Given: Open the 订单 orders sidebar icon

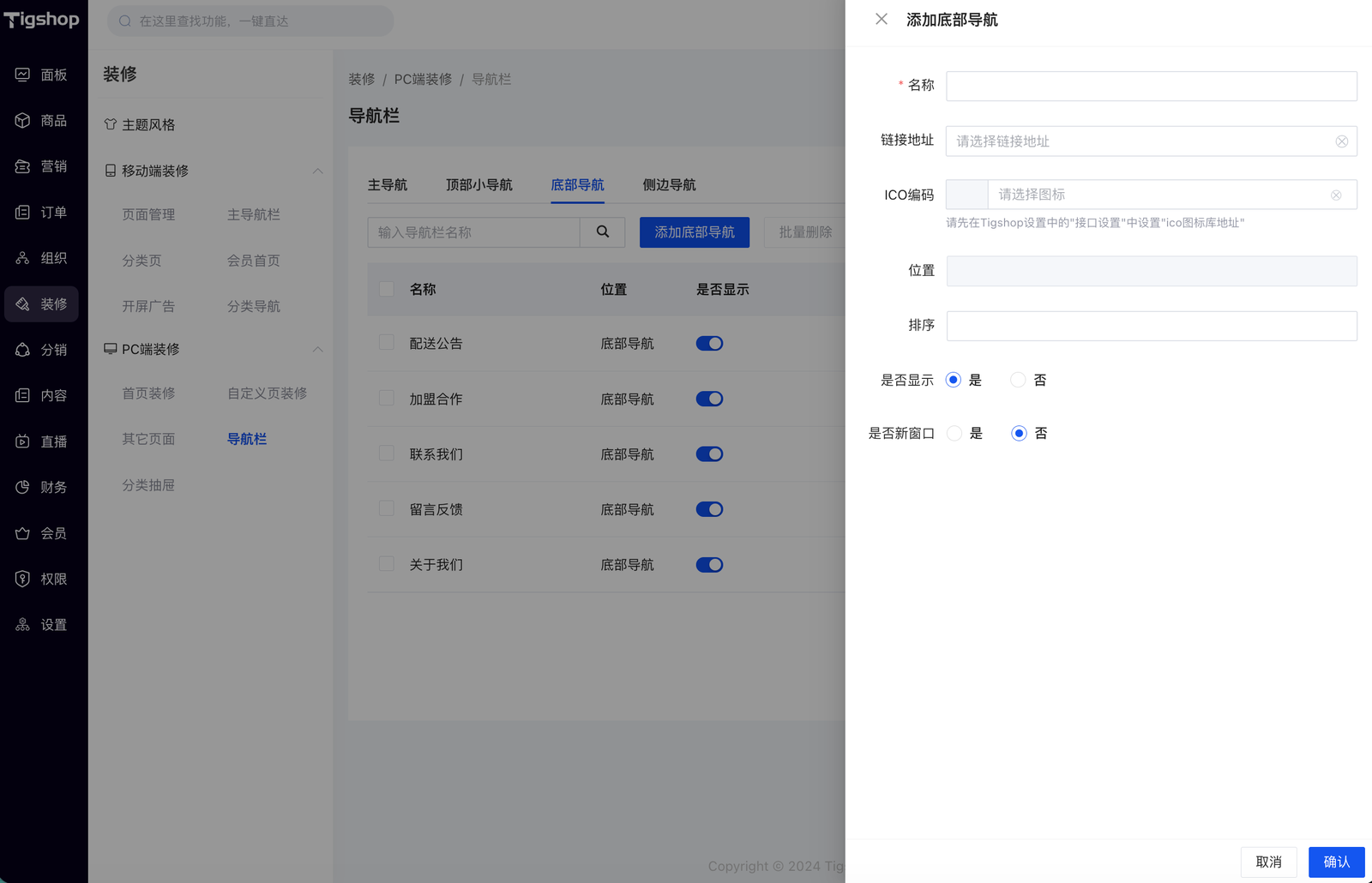Looking at the screenshot, I should (x=22, y=213).
